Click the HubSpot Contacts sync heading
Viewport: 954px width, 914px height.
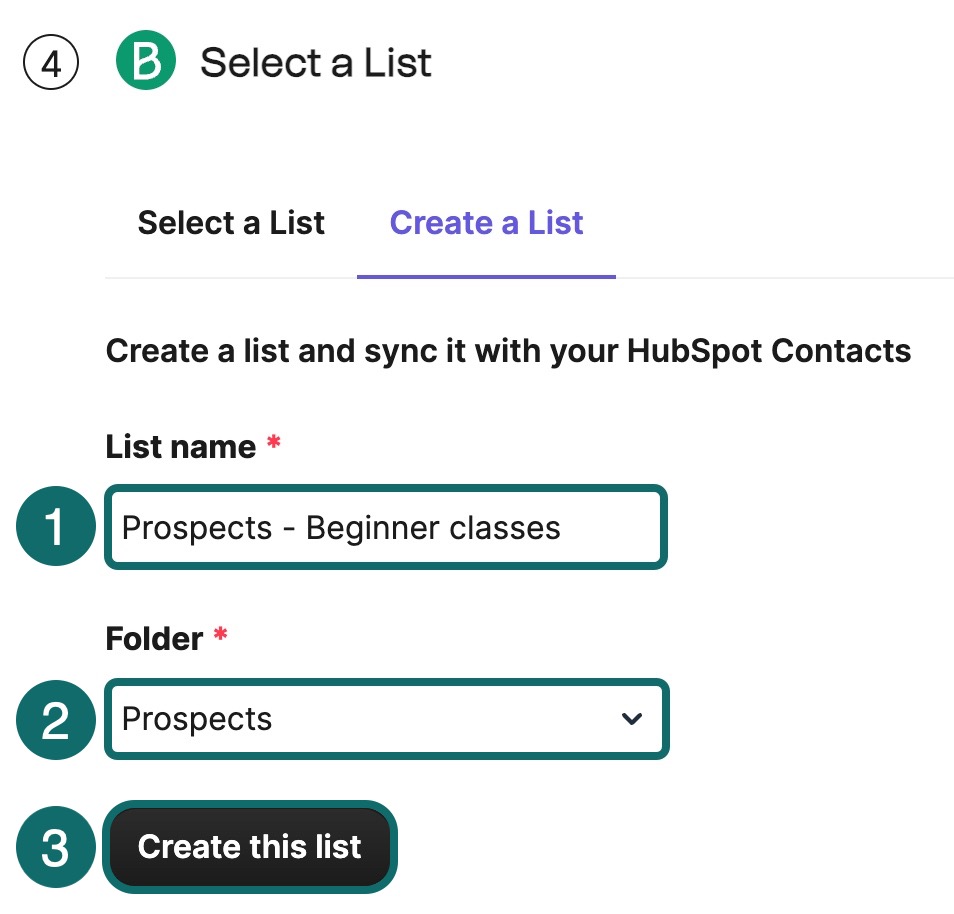click(508, 350)
